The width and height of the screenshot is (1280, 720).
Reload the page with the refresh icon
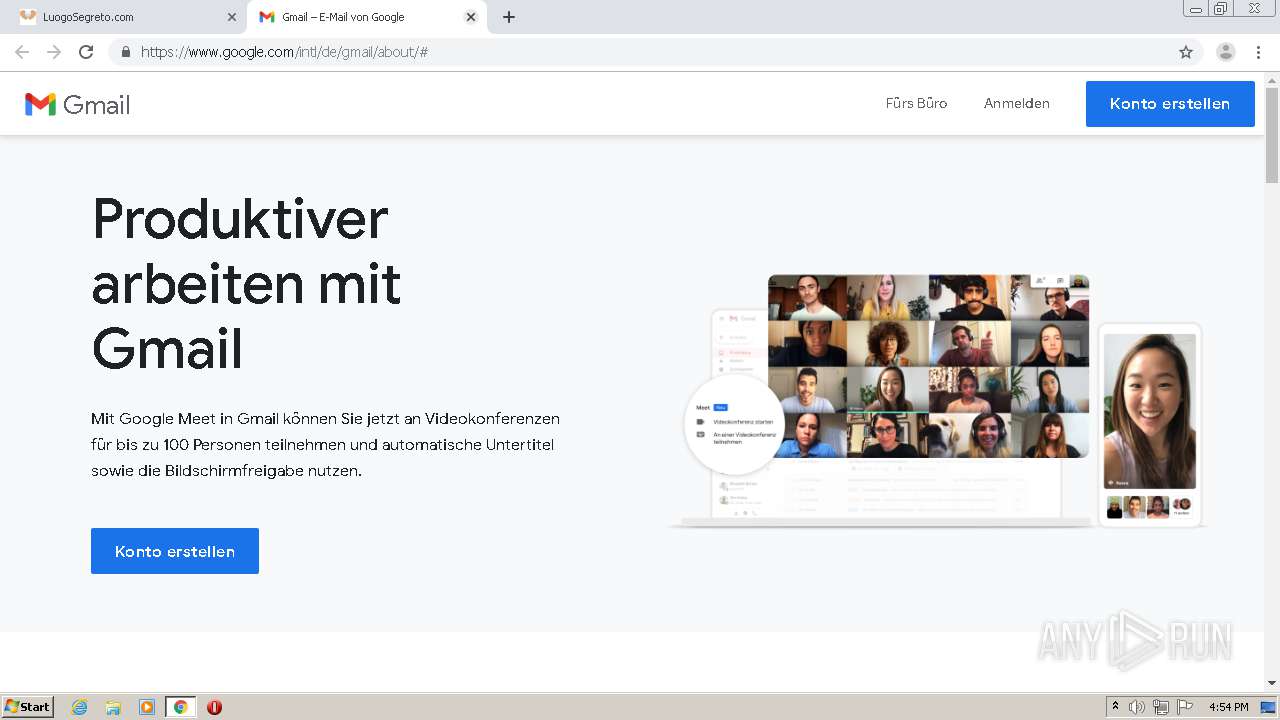coord(86,52)
